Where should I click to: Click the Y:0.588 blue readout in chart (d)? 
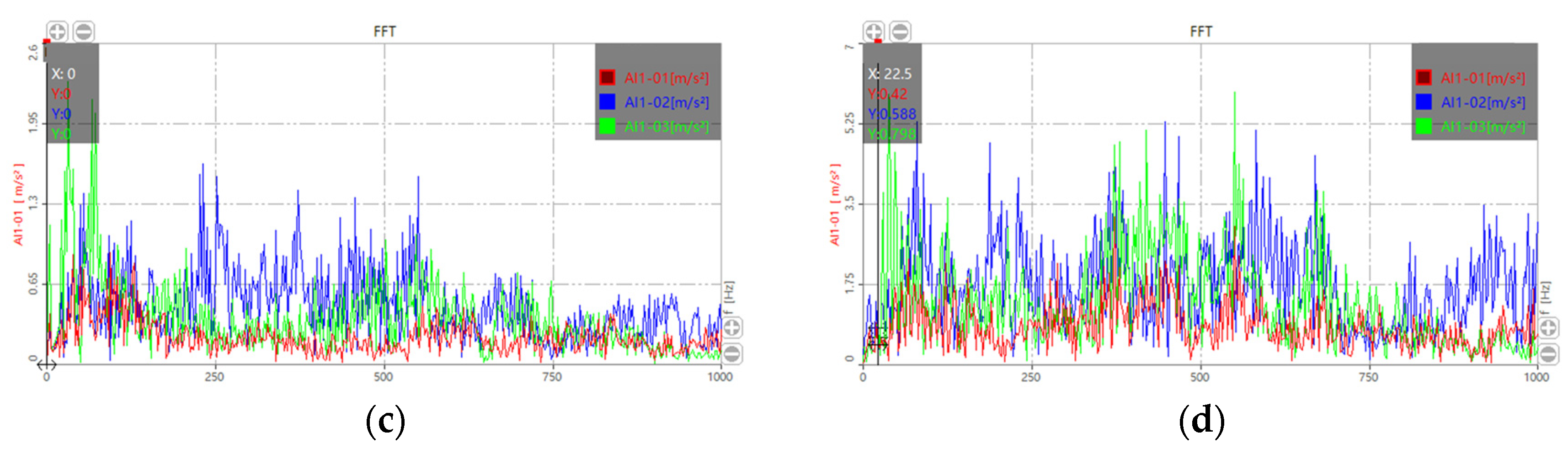892,114
